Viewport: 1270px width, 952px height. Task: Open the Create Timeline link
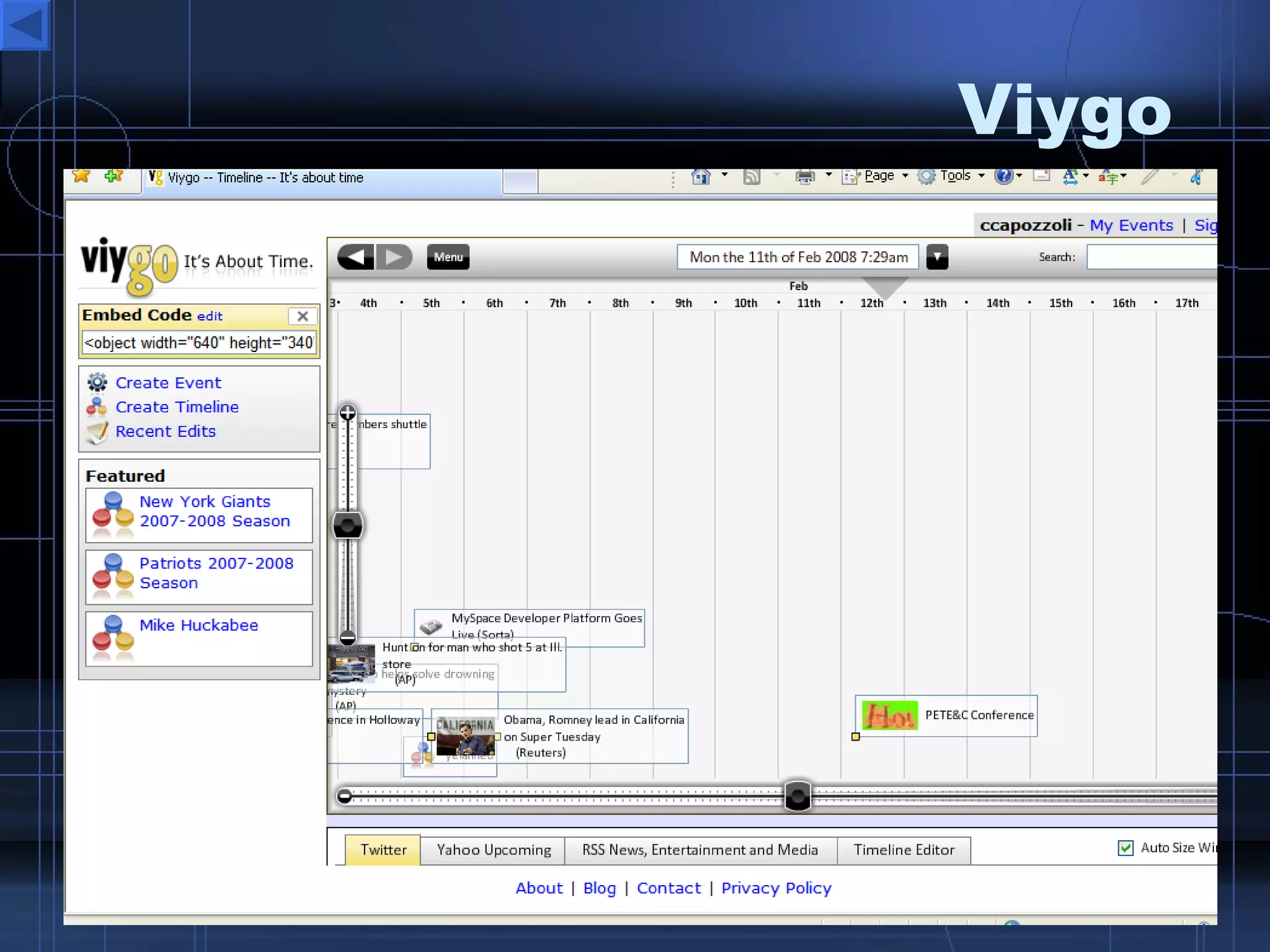[x=177, y=407]
